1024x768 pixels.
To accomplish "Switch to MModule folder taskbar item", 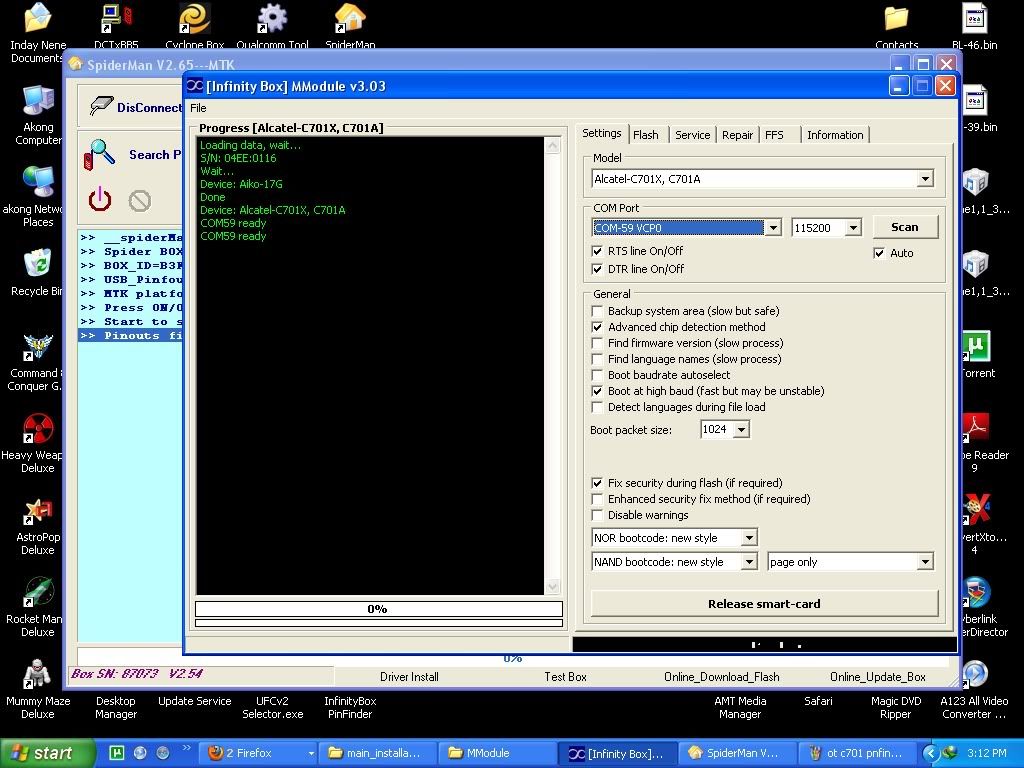I will click(x=498, y=753).
